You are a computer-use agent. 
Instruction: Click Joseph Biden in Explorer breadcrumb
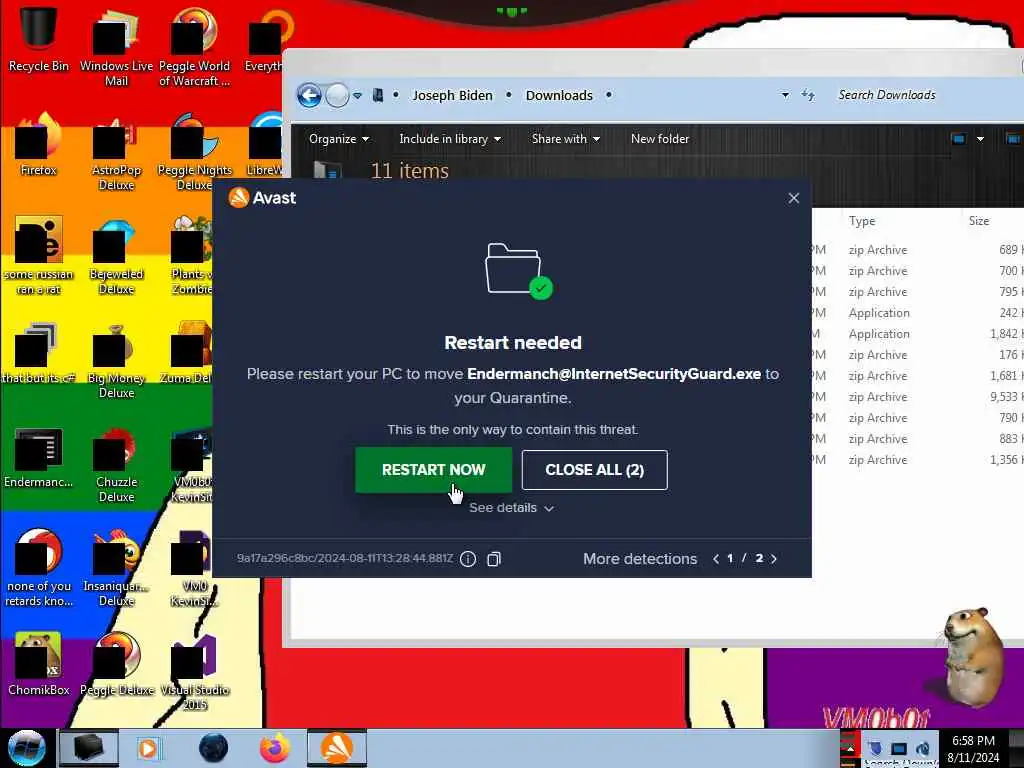click(452, 95)
